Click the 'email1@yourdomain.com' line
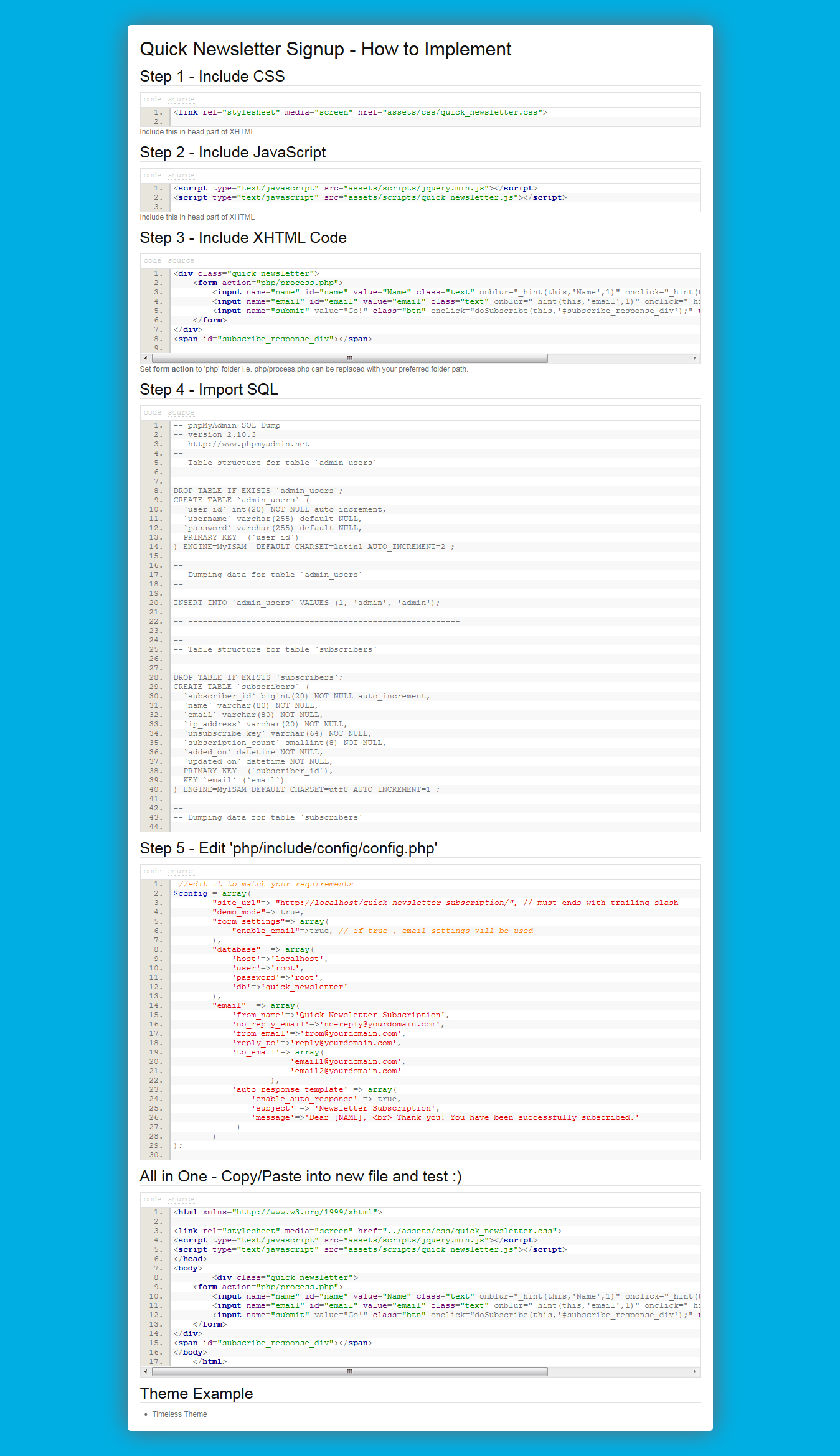Viewport: 840px width, 1456px height. 348,1062
